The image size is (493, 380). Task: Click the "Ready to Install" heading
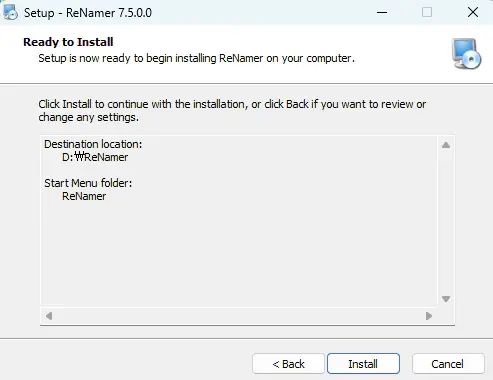pos(68,42)
